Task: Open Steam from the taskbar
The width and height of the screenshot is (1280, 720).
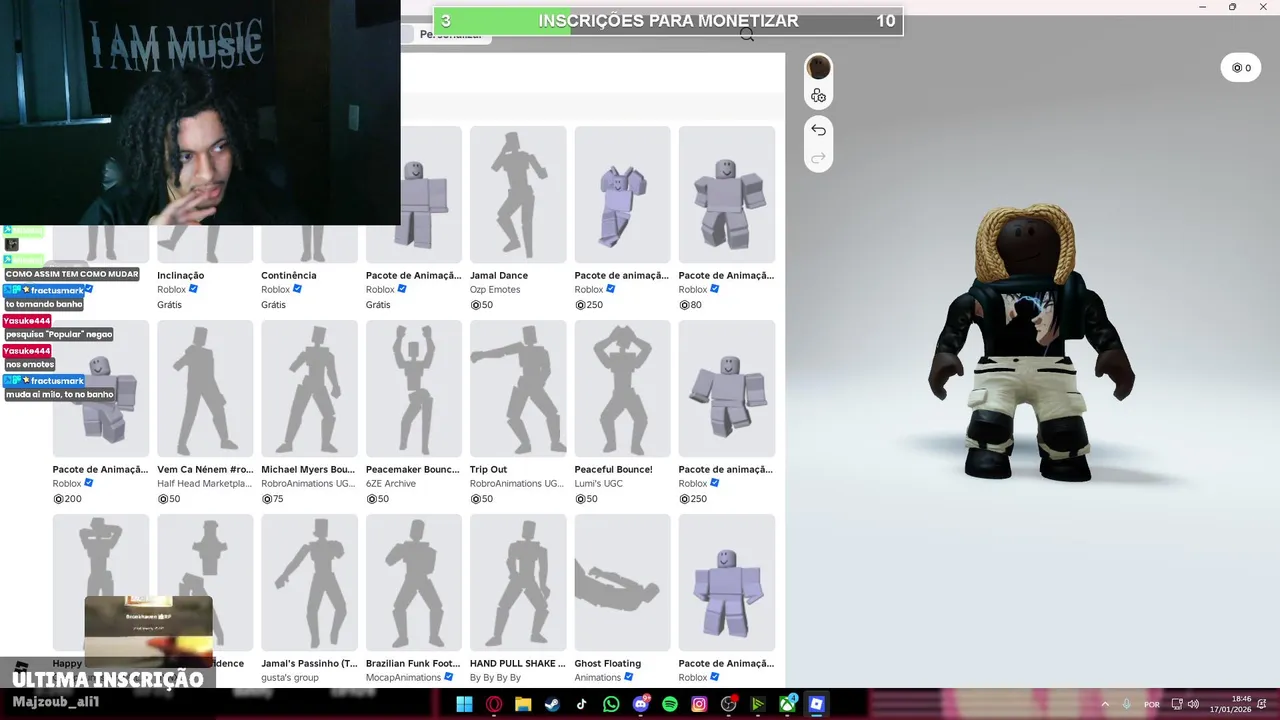Action: coord(552,704)
